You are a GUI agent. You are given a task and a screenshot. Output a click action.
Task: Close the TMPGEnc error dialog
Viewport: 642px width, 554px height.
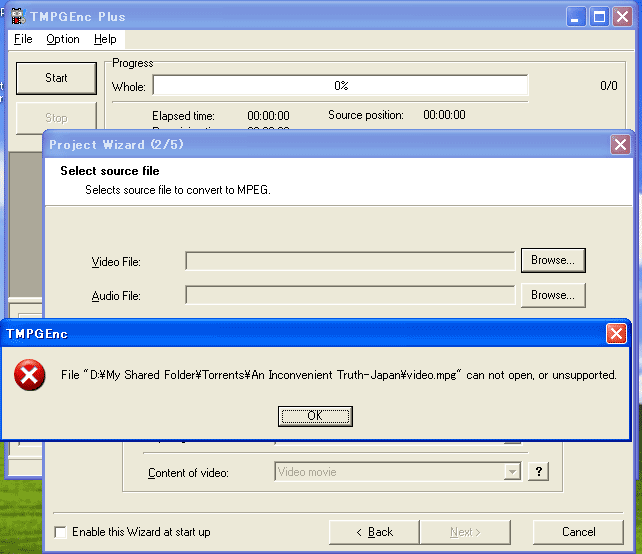tap(616, 333)
